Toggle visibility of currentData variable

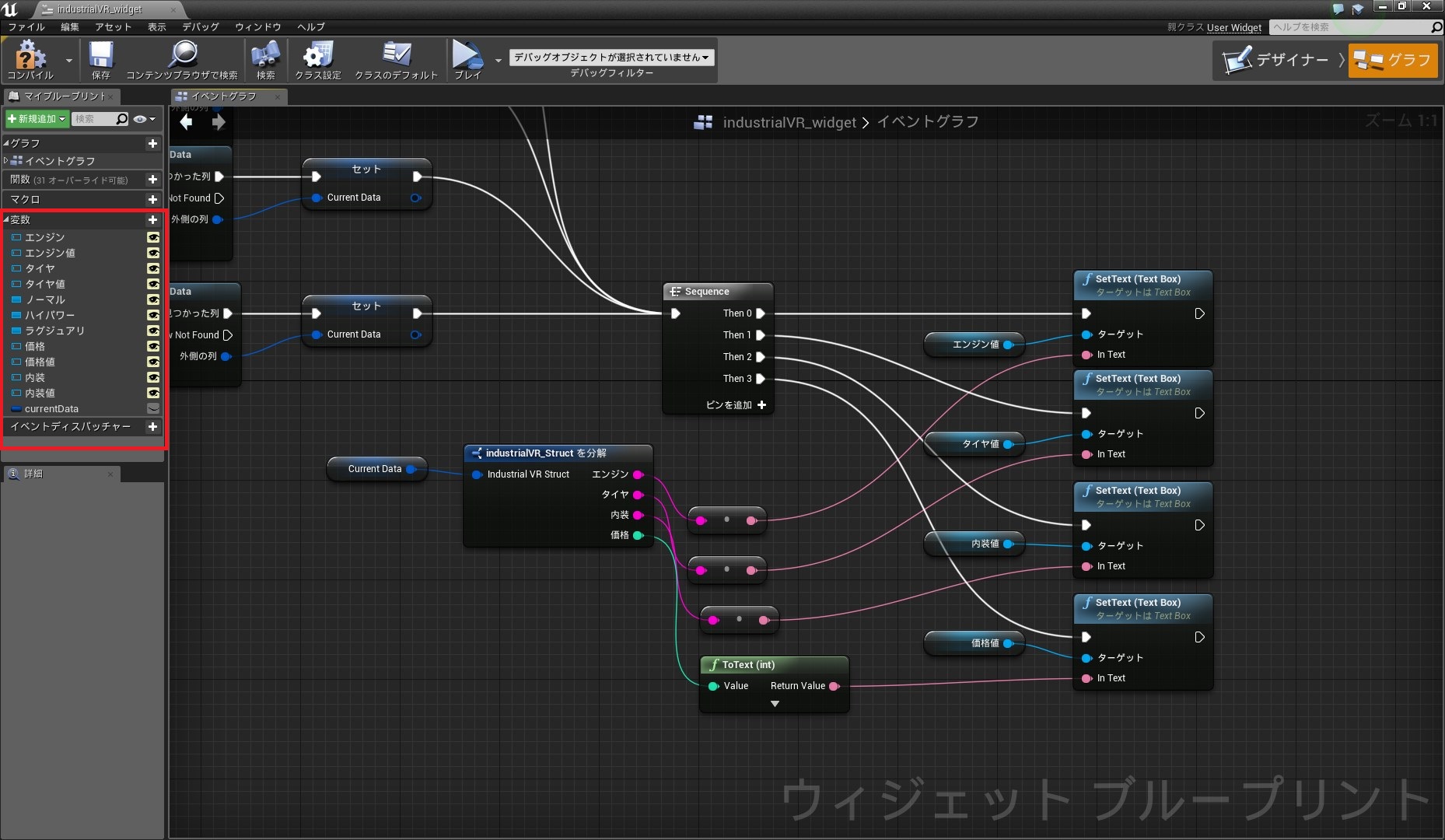coord(153,408)
